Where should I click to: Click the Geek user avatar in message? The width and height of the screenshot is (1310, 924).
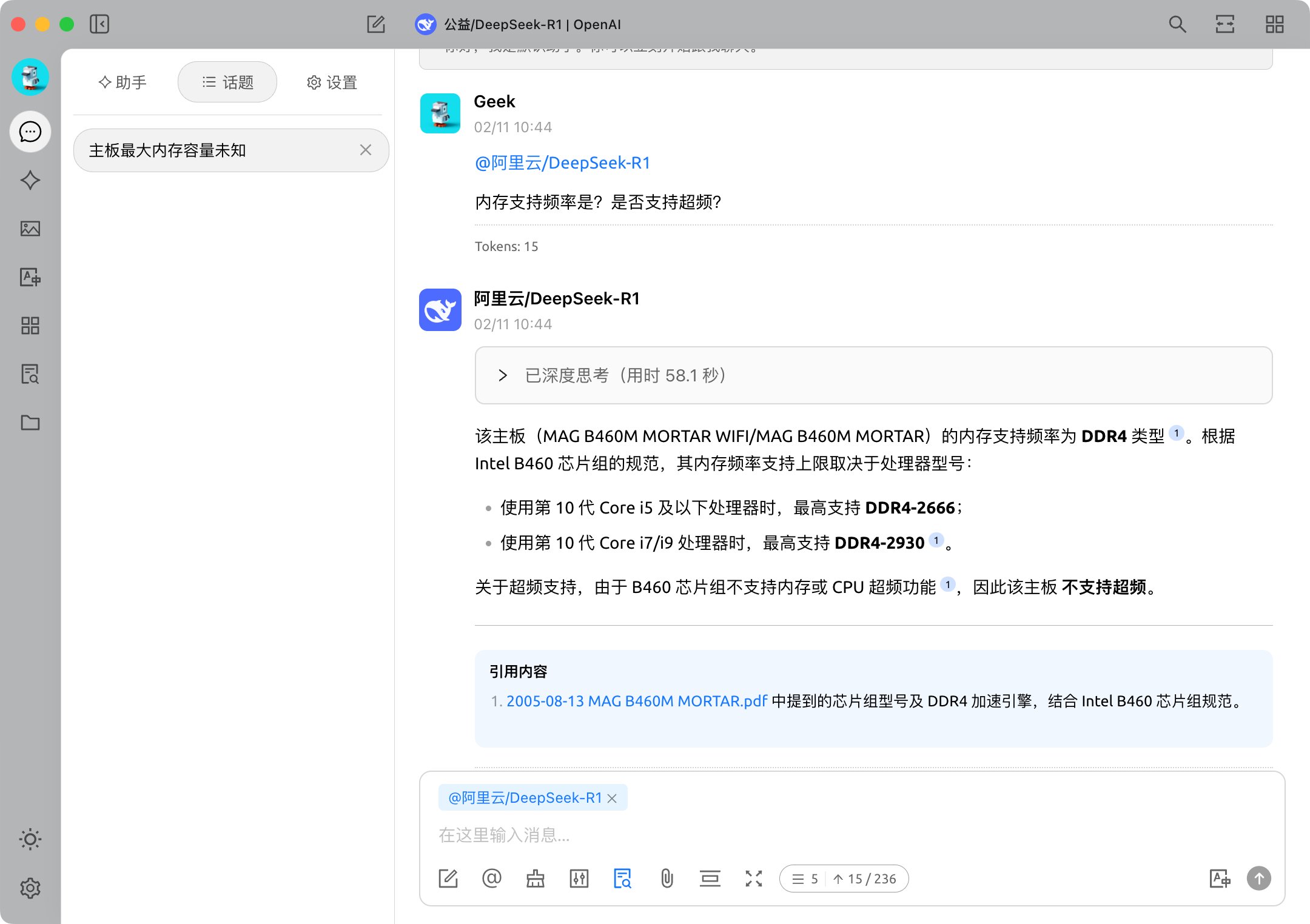(x=440, y=113)
